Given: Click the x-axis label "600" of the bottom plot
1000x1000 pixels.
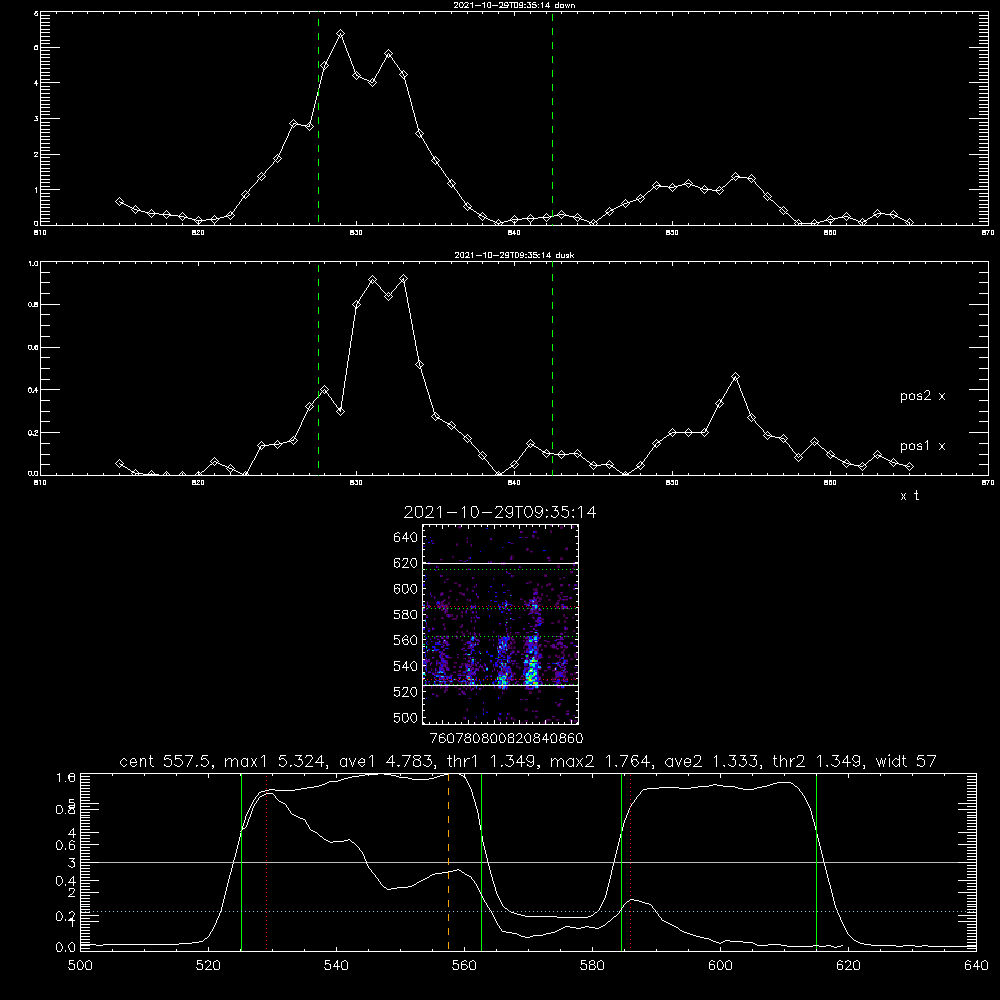Looking at the screenshot, I should pos(720,966).
